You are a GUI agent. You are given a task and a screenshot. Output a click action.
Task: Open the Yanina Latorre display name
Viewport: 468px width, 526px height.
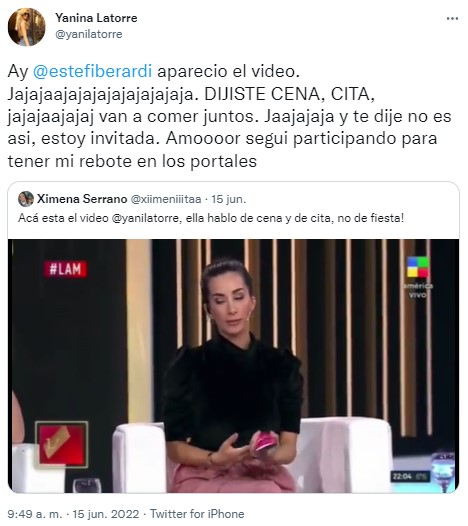(96, 18)
